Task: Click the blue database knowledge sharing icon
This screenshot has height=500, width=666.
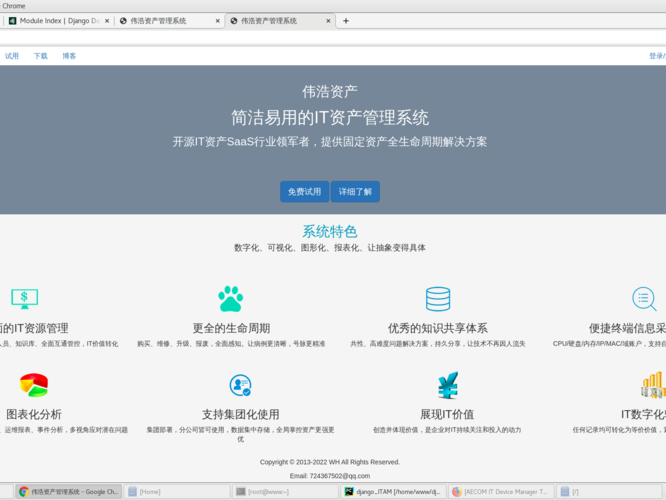Action: point(438,299)
